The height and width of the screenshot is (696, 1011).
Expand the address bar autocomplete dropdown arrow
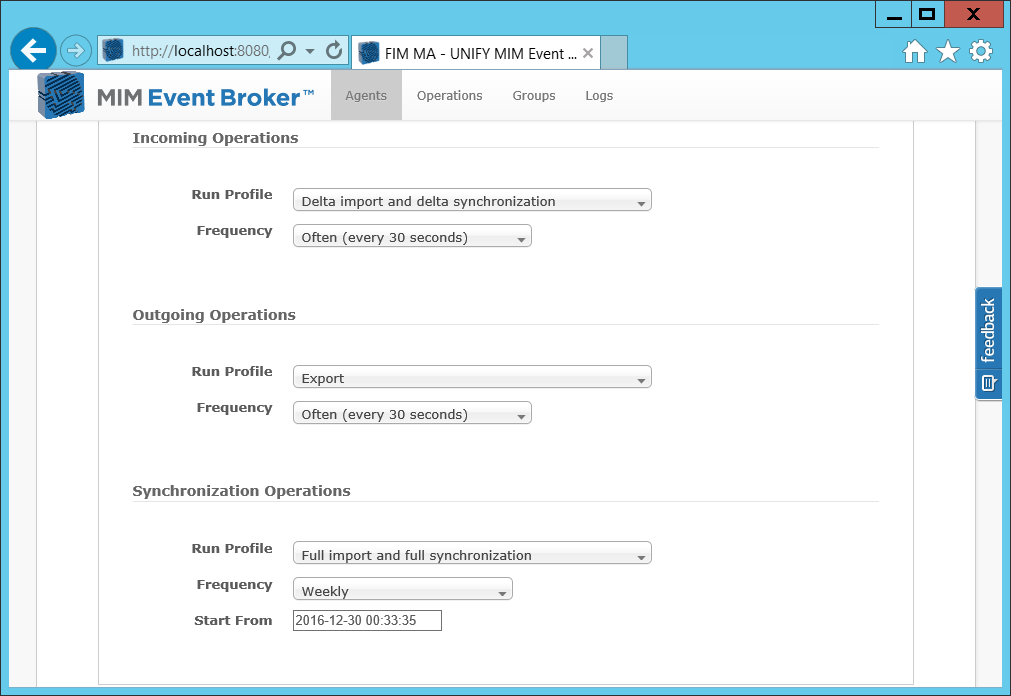pos(310,51)
